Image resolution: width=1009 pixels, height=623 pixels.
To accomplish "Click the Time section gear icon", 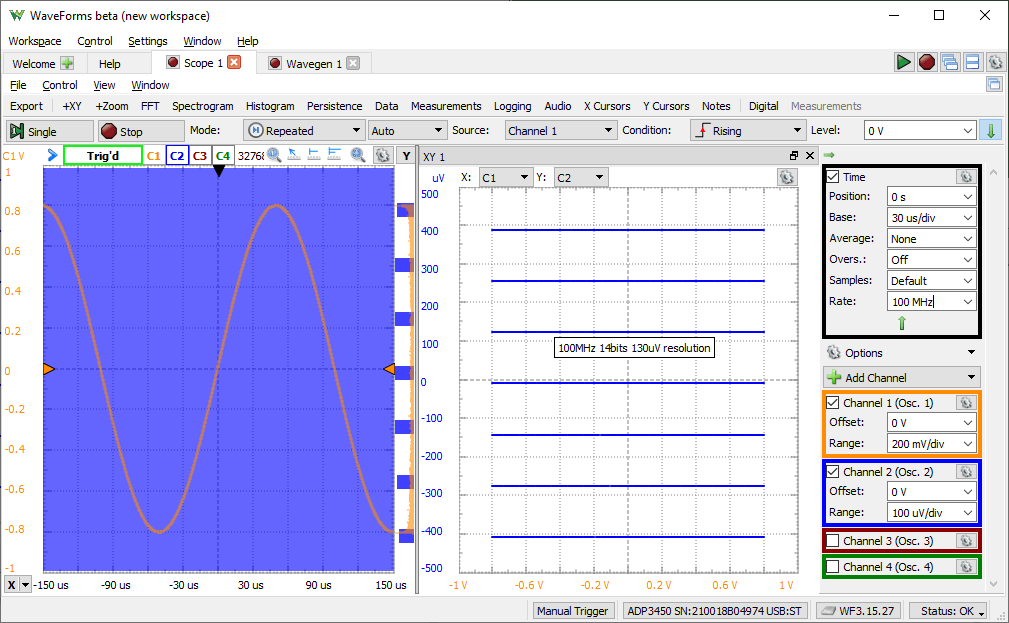I will click(965, 176).
